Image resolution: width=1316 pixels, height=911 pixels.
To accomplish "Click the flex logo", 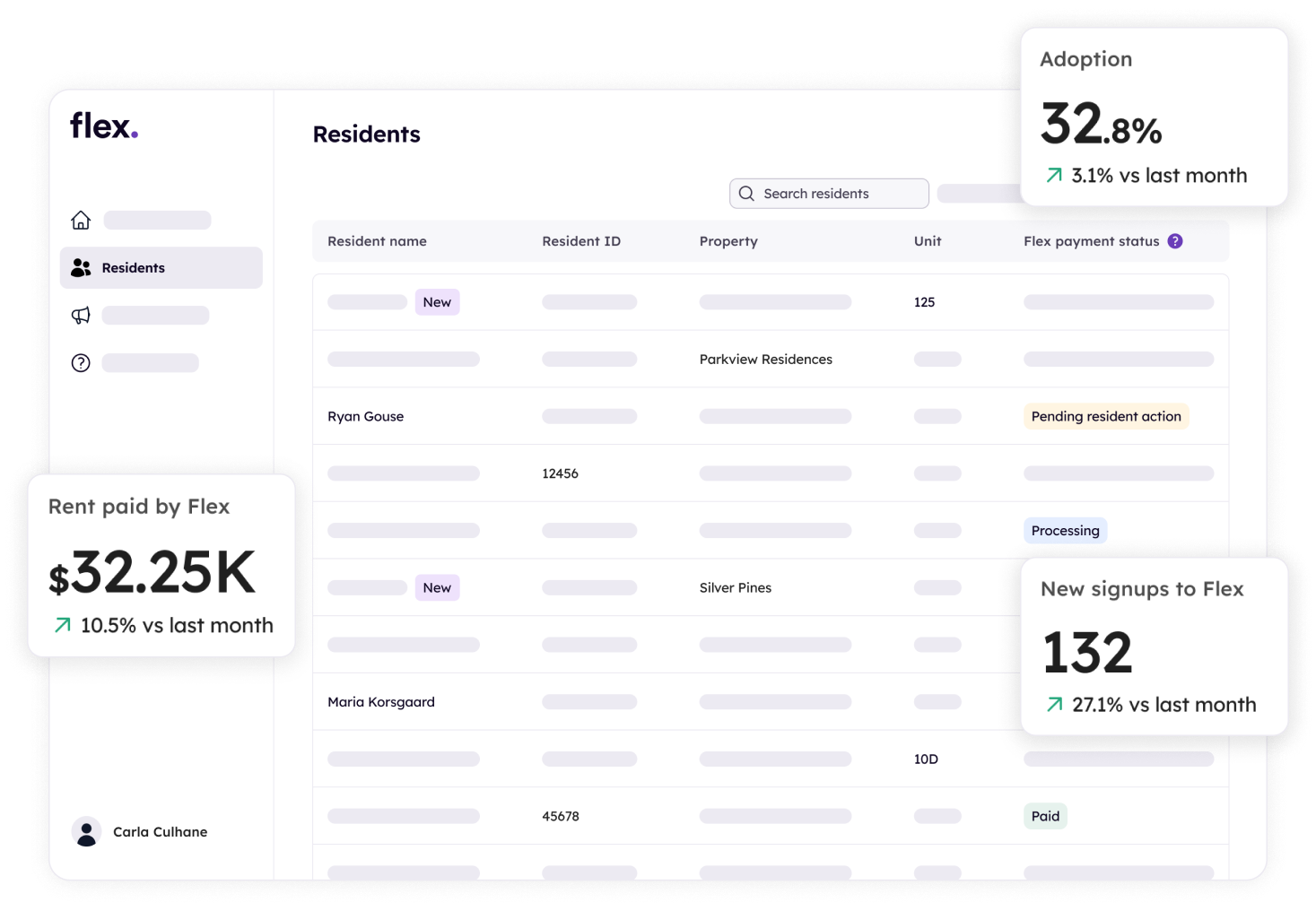I will (x=103, y=126).
